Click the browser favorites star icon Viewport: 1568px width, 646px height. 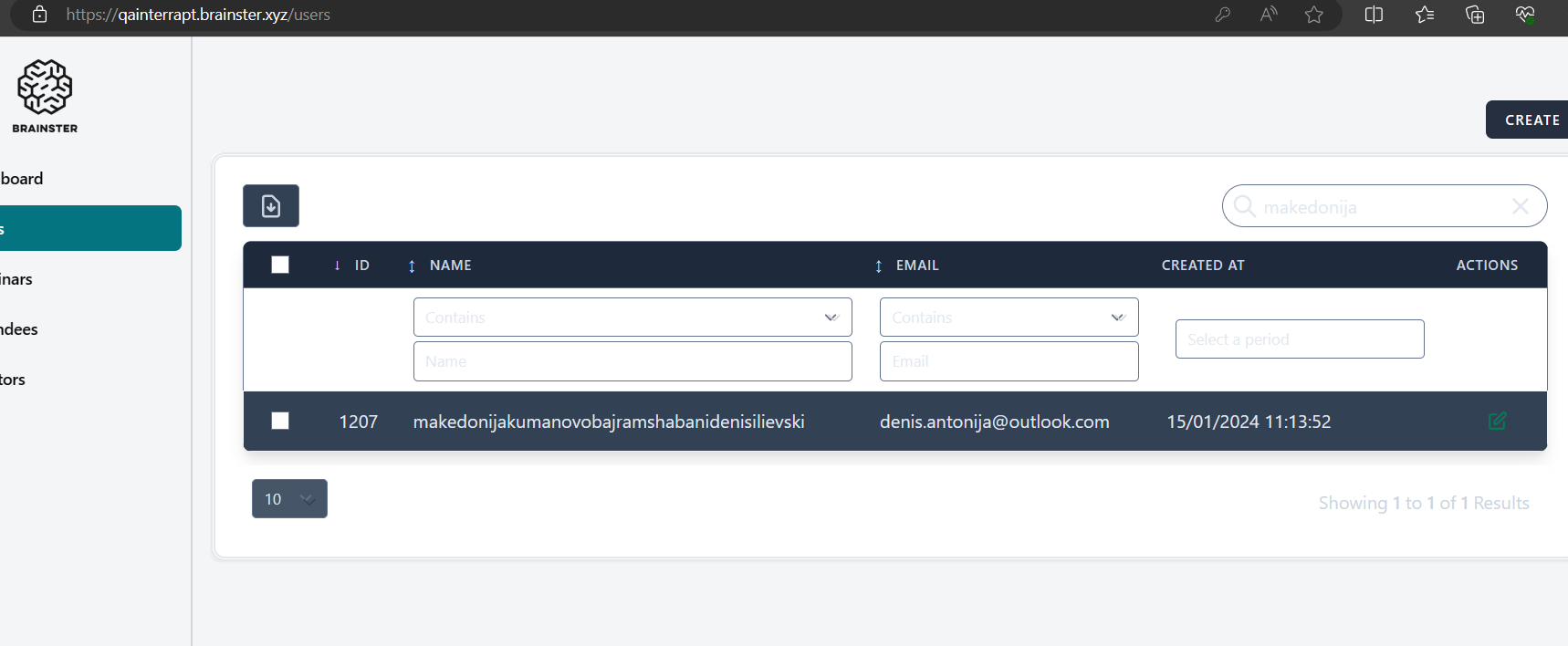coord(1313,15)
